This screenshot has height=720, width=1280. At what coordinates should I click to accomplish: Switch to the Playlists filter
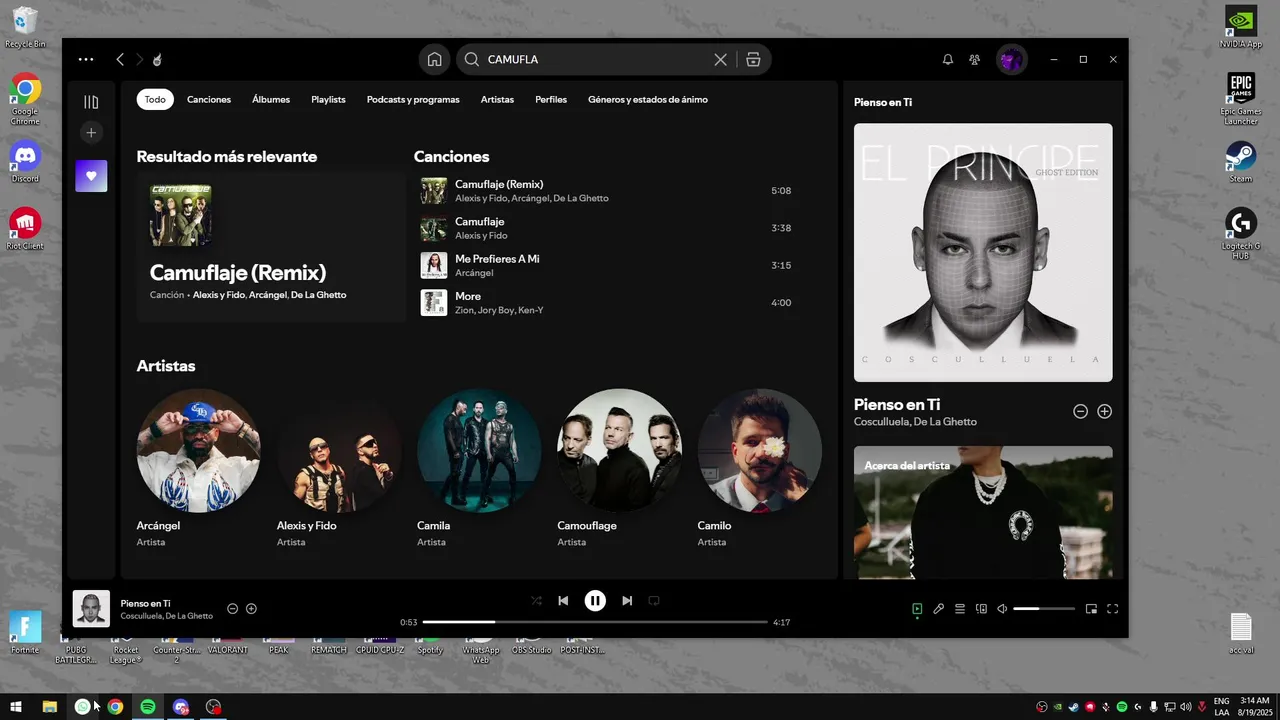pyautogui.click(x=328, y=99)
